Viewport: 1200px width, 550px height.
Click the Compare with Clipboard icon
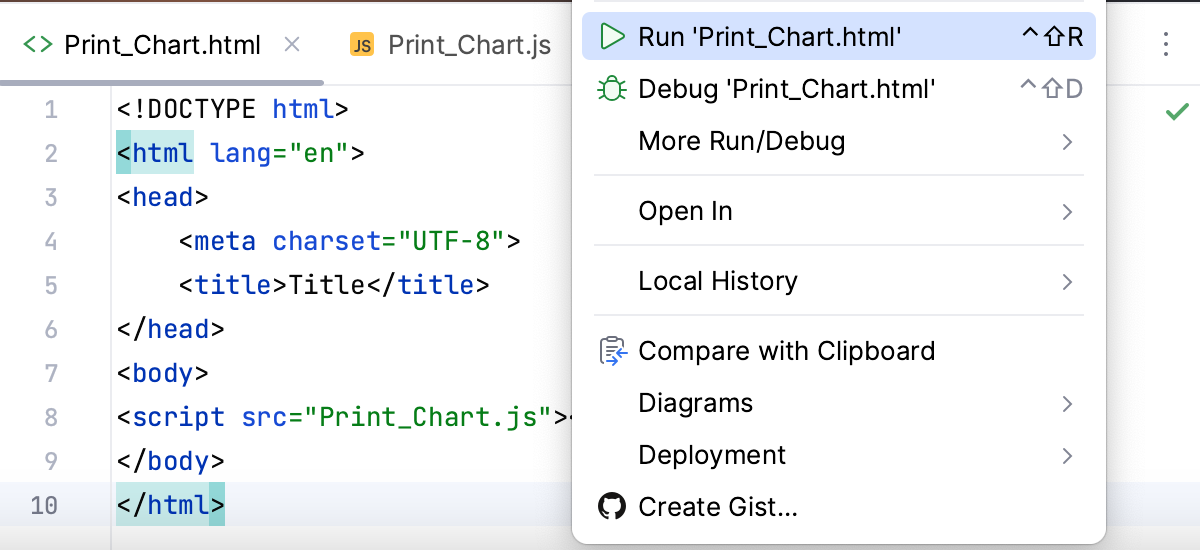[611, 352]
